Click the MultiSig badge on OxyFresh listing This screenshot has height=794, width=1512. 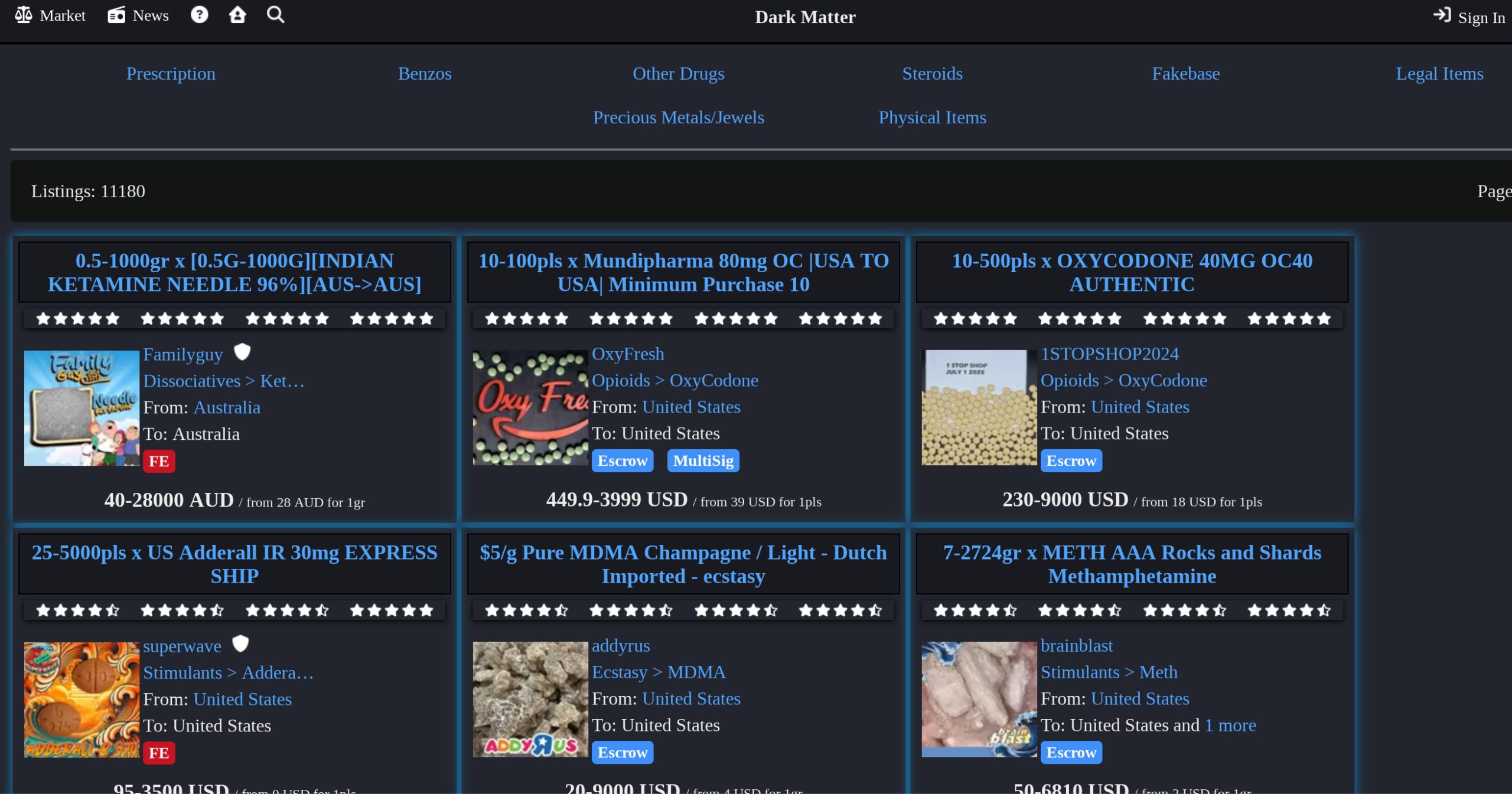click(703, 460)
